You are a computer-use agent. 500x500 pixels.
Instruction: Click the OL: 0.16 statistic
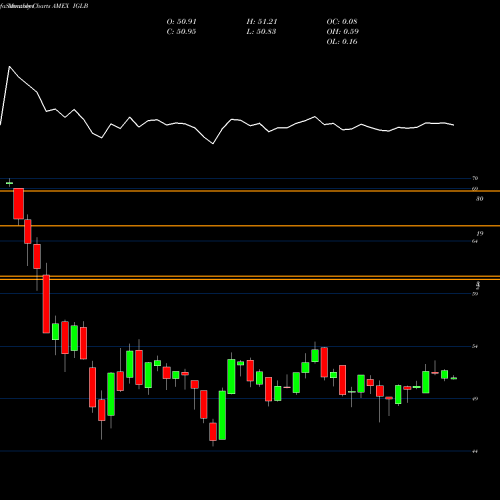coord(342,42)
